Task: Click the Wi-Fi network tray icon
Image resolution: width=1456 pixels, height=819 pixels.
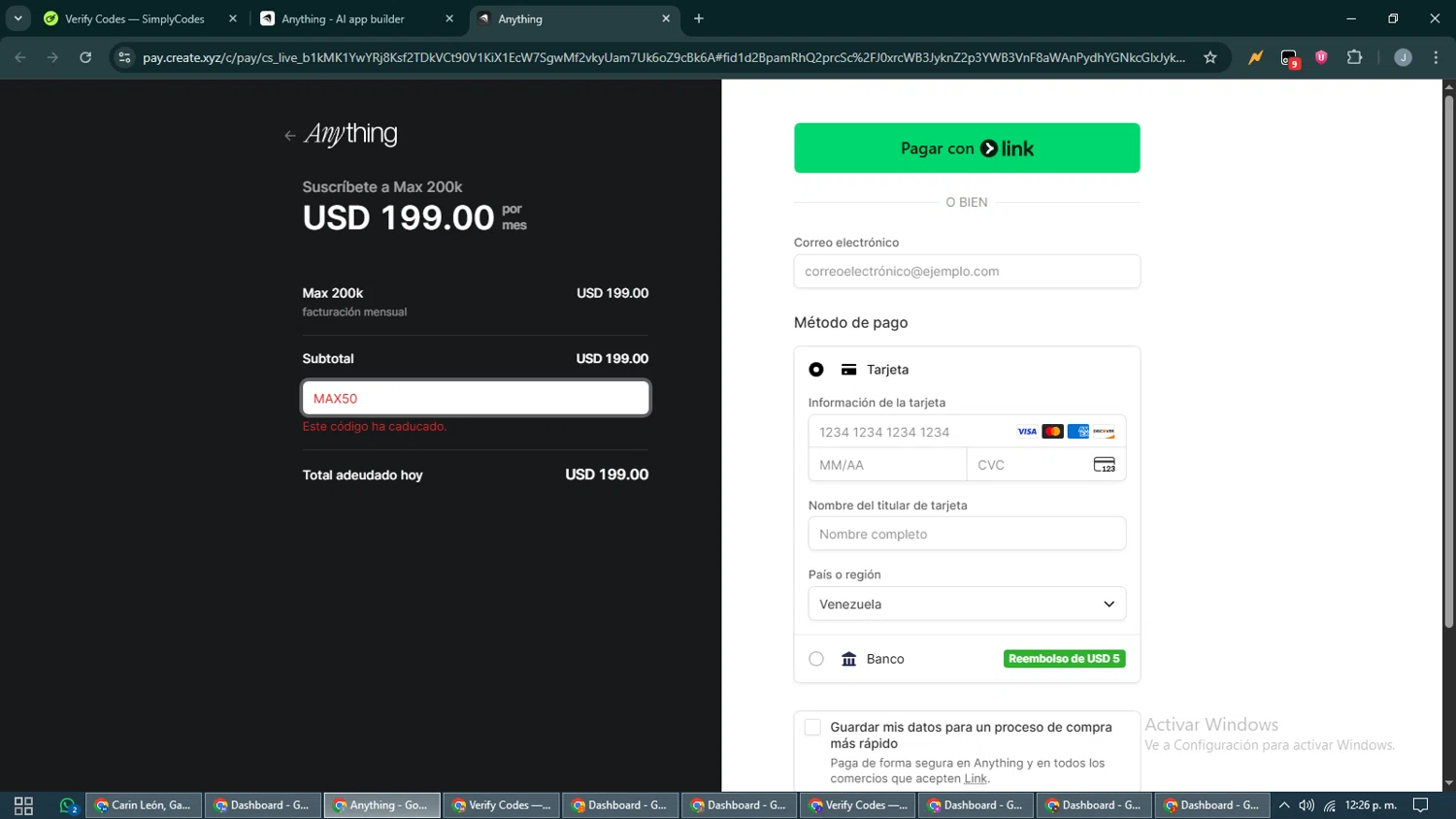Action: [1330, 805]
